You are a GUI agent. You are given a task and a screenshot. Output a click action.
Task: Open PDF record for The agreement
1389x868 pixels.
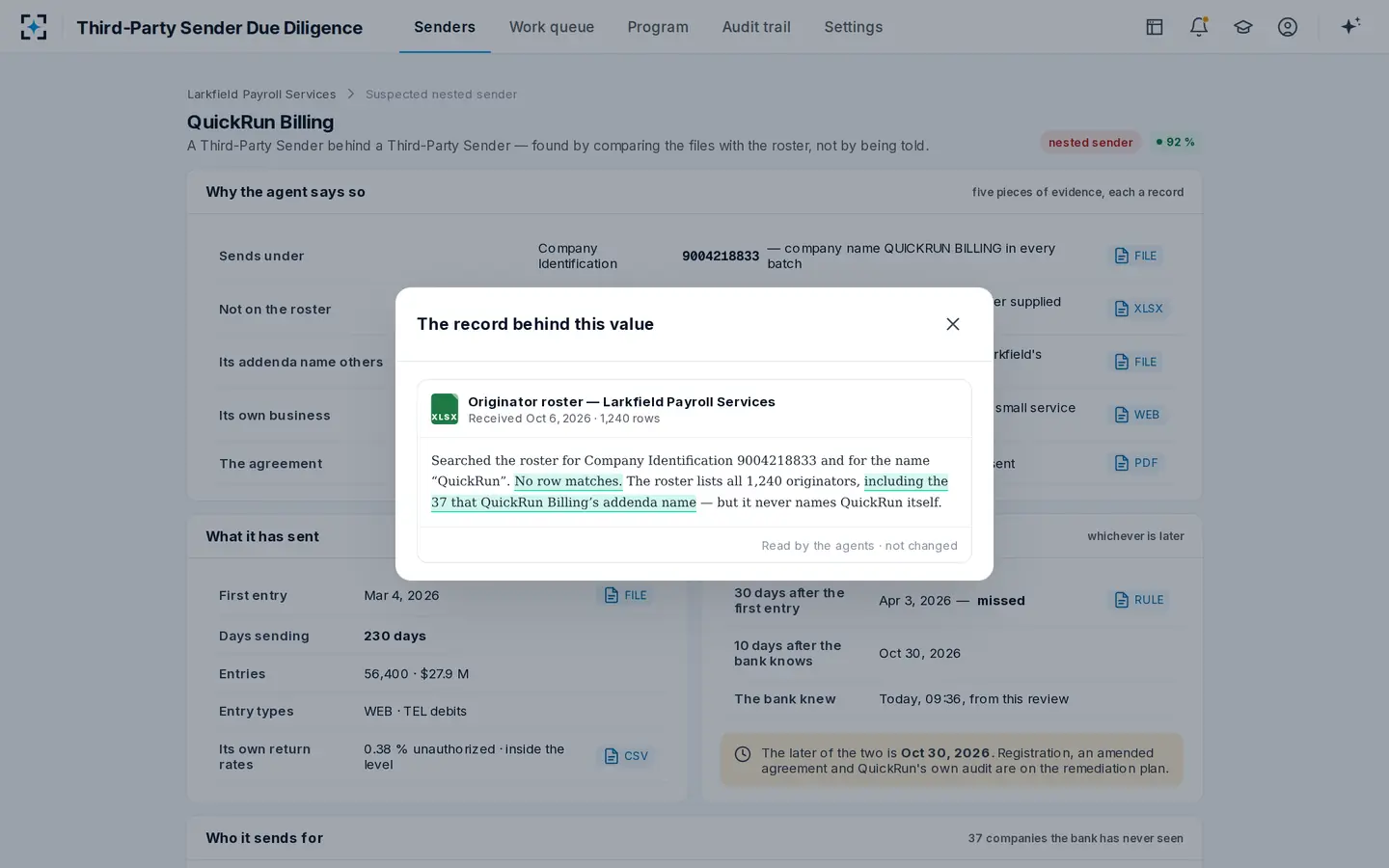pyautogui.click(x=1135, y=463)
